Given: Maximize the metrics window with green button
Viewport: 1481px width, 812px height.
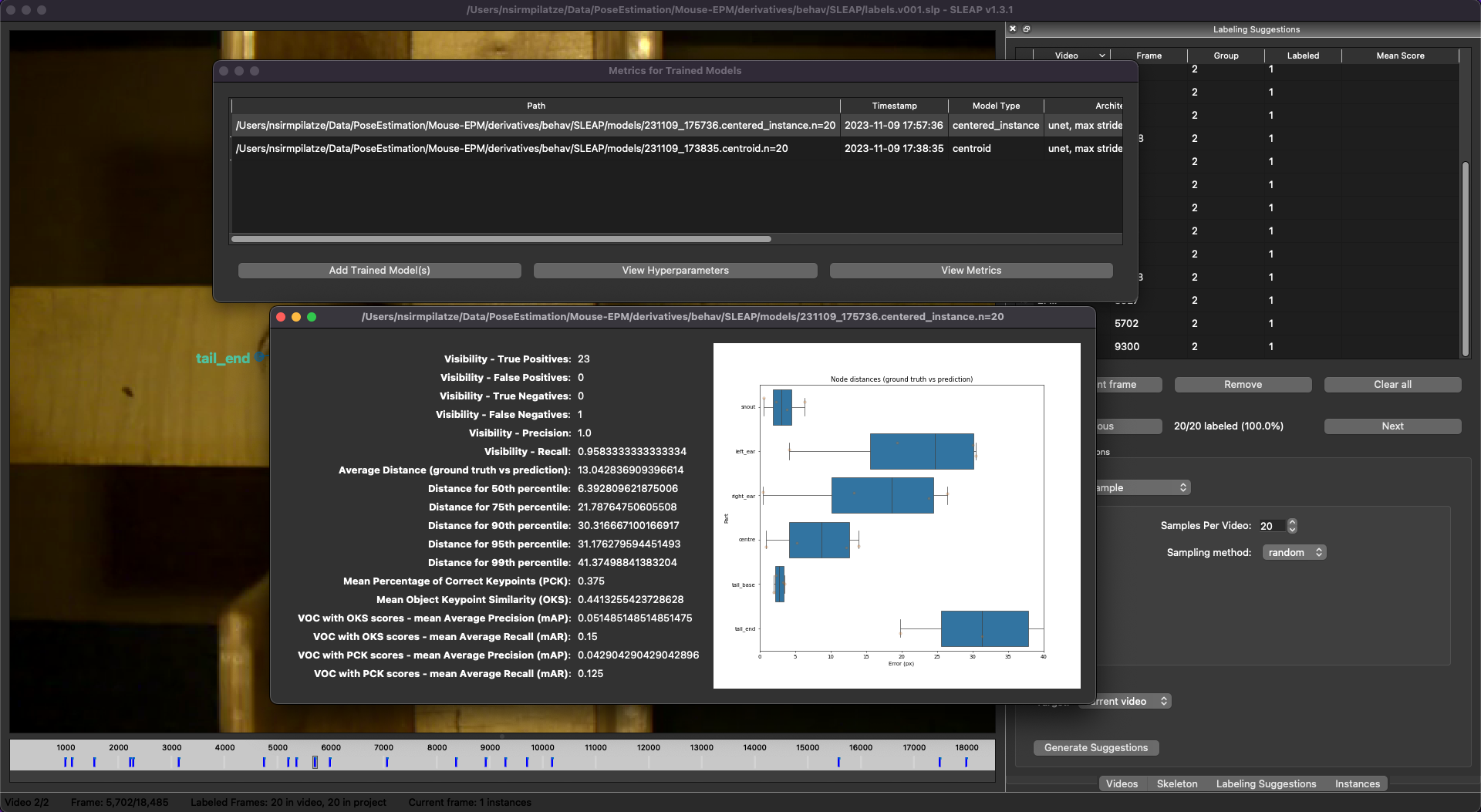Looking at the screenshot, I should pos(312,317).
